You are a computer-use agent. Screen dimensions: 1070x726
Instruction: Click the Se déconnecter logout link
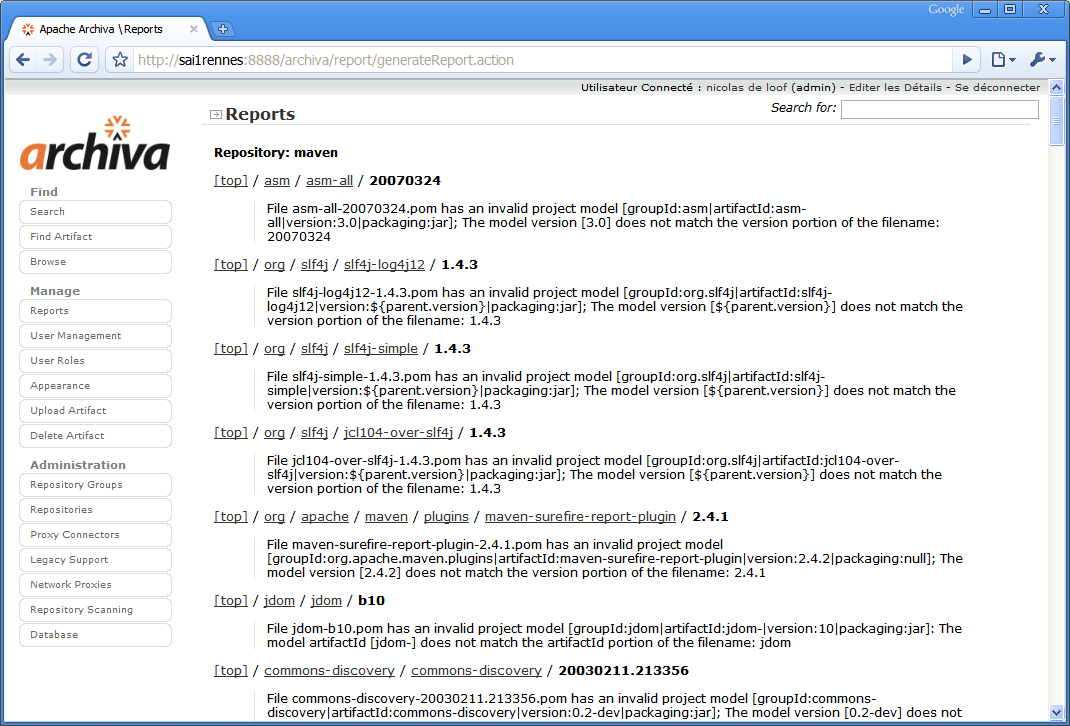point(997,87)
